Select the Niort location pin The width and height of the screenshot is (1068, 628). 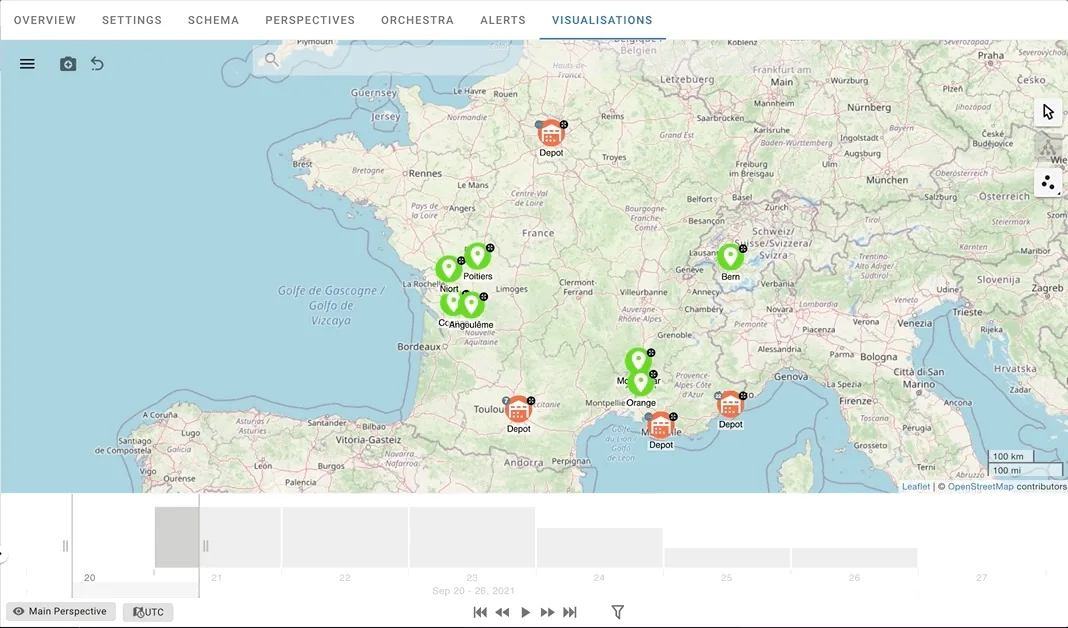pyautogui.click(x=449, y=269)
